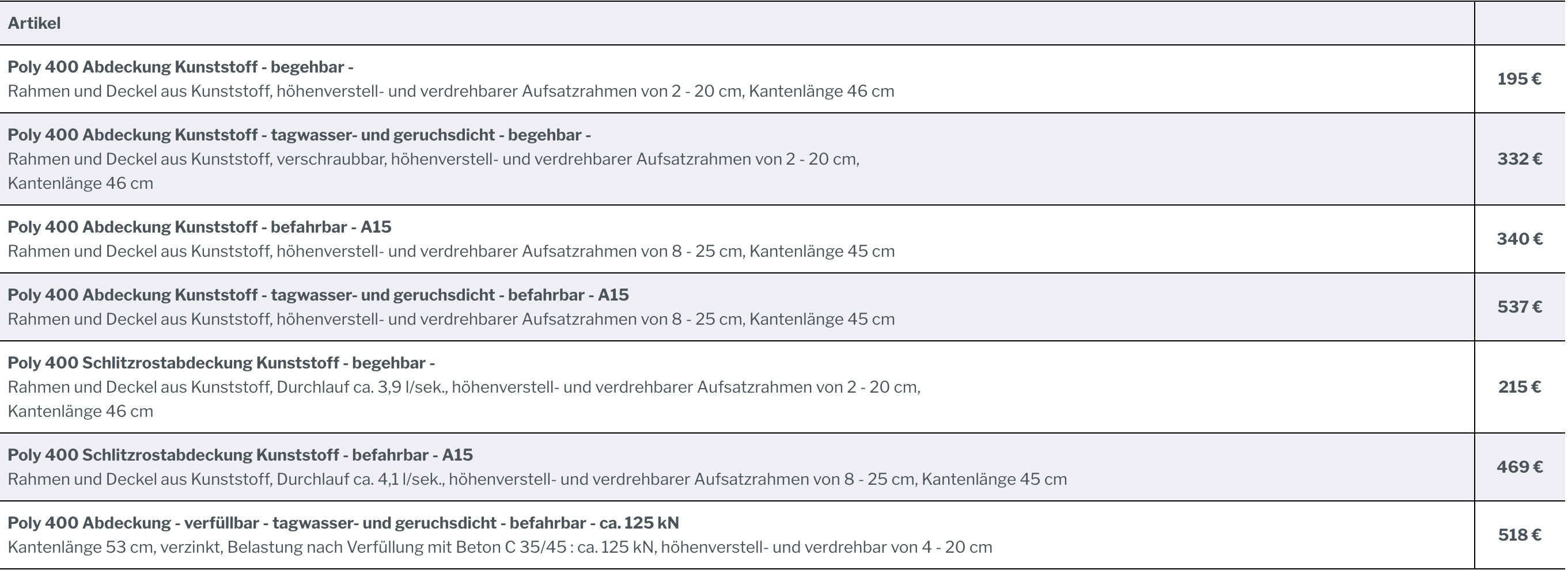Open "Poly 400 Abdeckung Kunststoff - befahrbar - A15"

pos(199,227)
